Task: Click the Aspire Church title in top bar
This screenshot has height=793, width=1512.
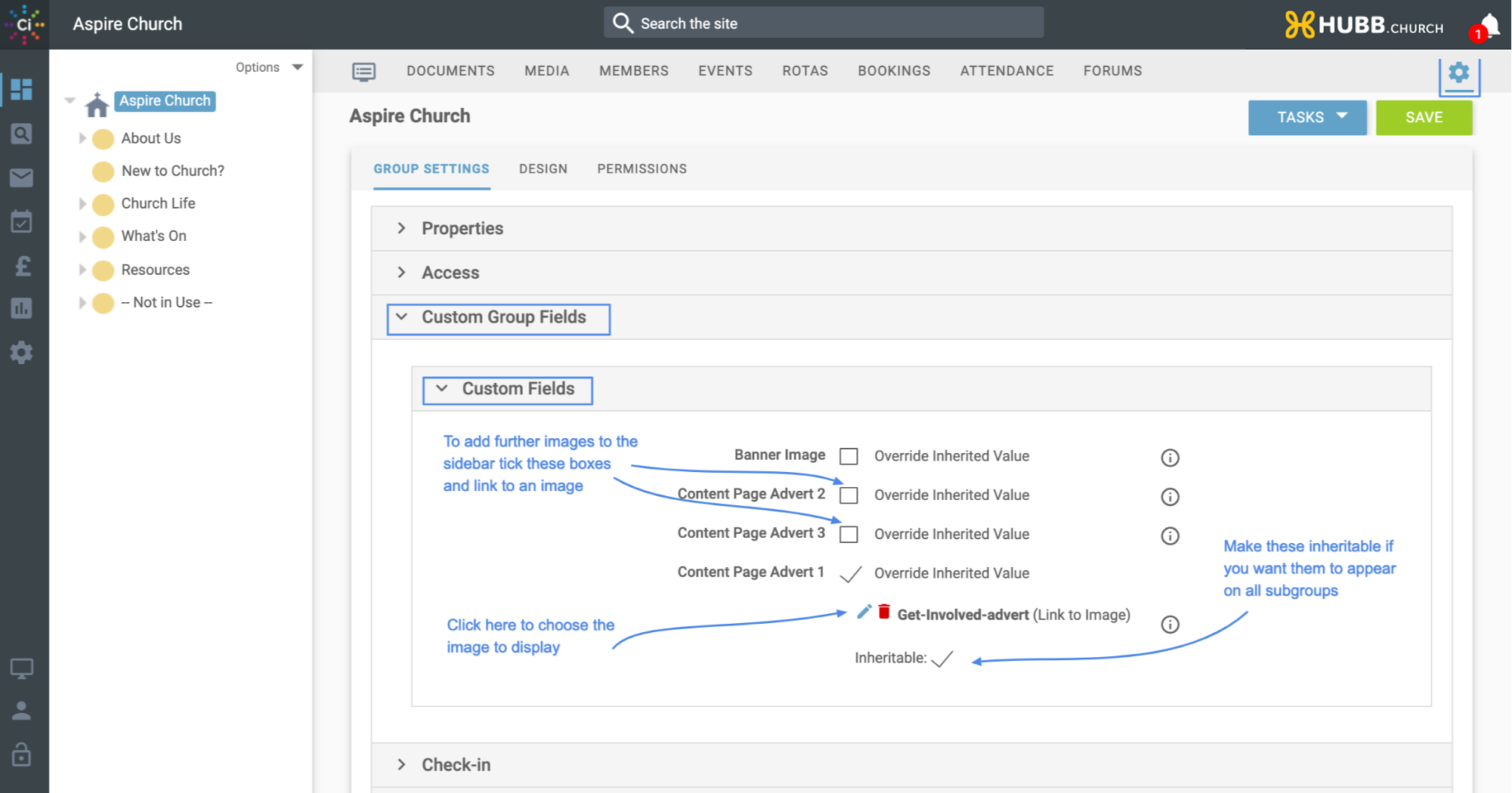Action: 128,24
